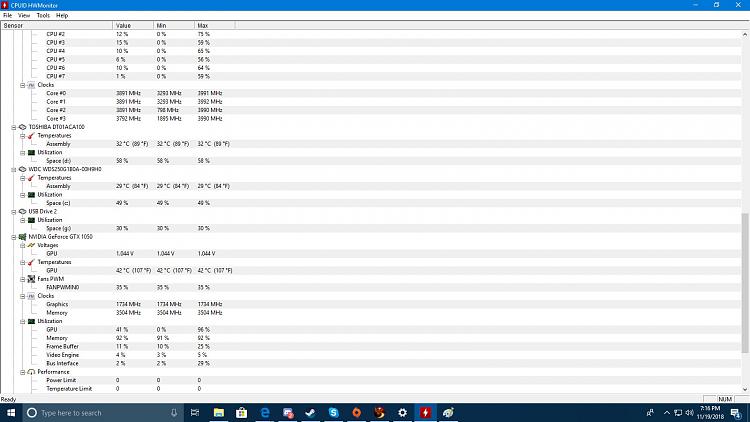The height and width of the screenshot is (422, 750).
Task: Collapse the USB Drive 2 node
Action: coord(14,211)
